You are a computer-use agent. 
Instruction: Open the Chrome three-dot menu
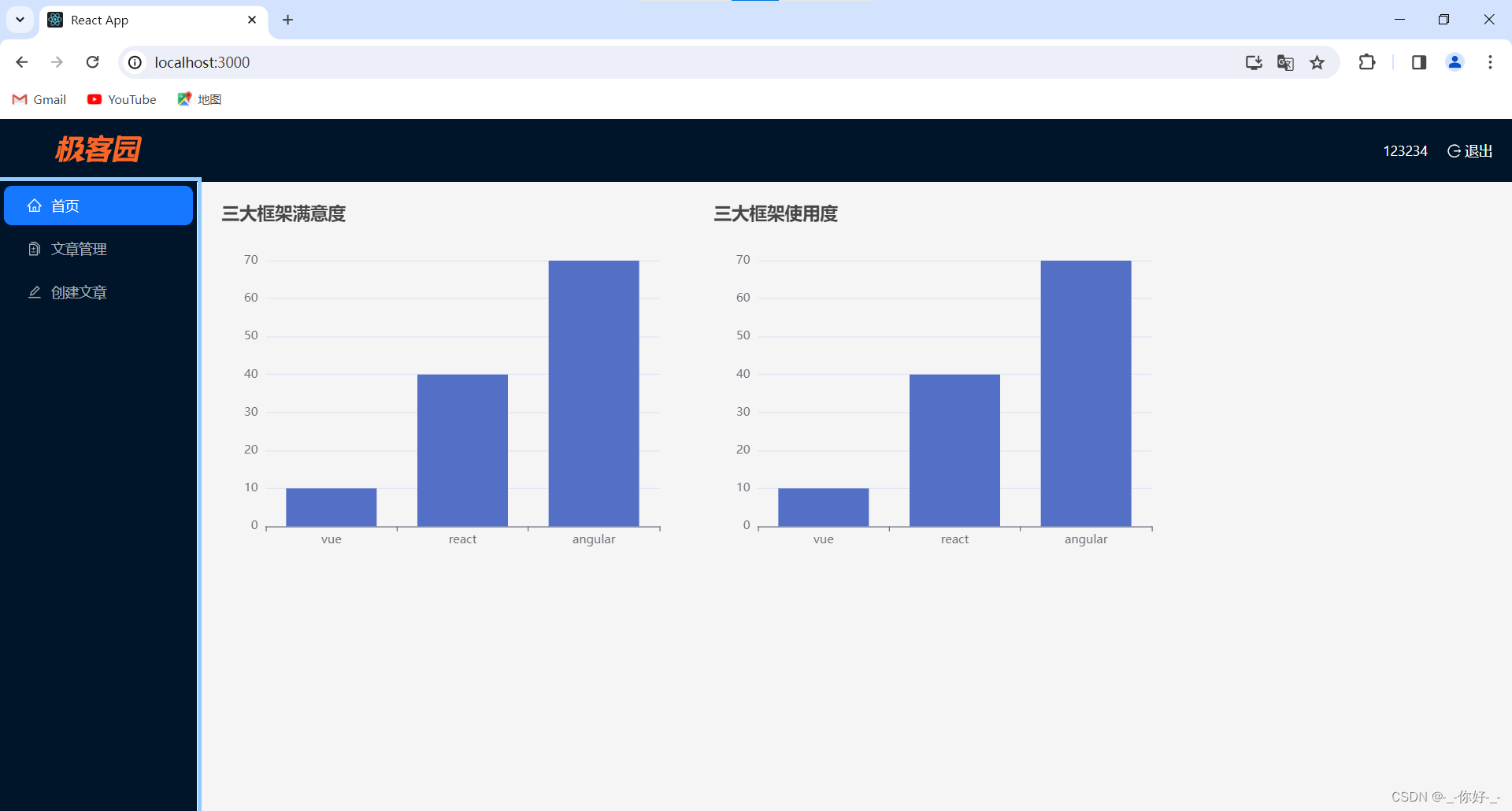[1490, 62]
